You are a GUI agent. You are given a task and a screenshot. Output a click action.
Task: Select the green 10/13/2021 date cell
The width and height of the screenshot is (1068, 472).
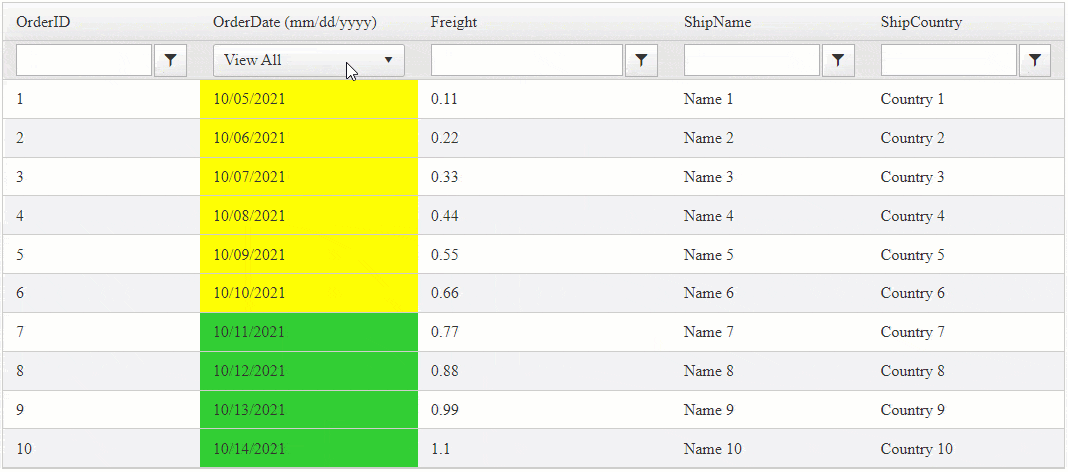[x=309, y=410]
